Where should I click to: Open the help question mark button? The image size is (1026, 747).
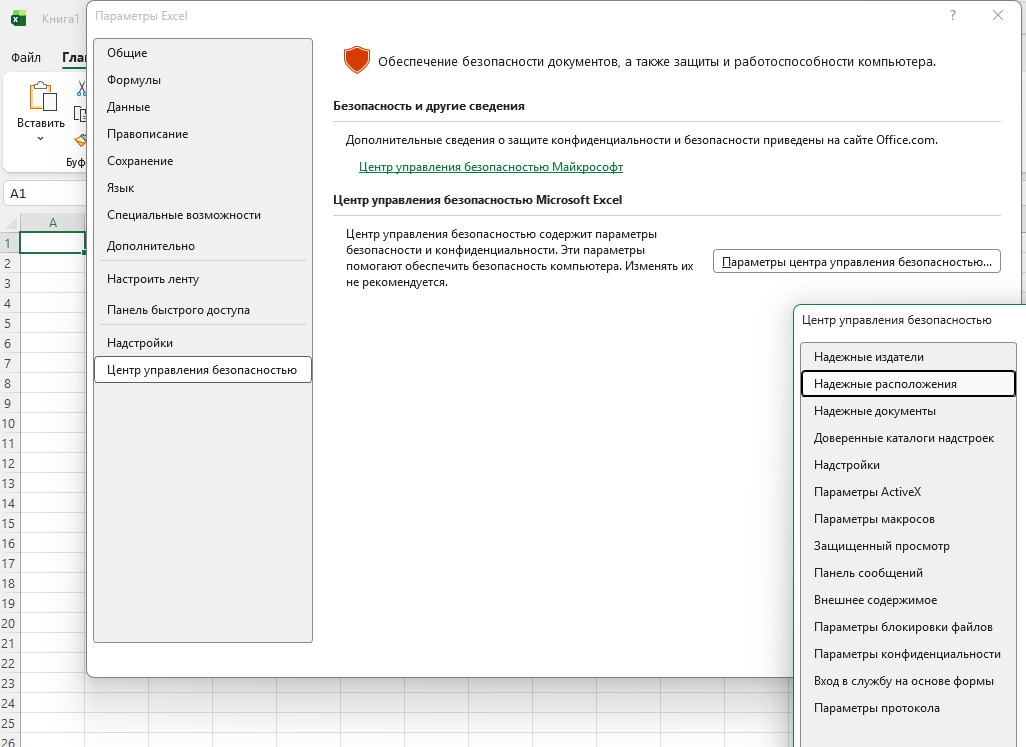953,15
